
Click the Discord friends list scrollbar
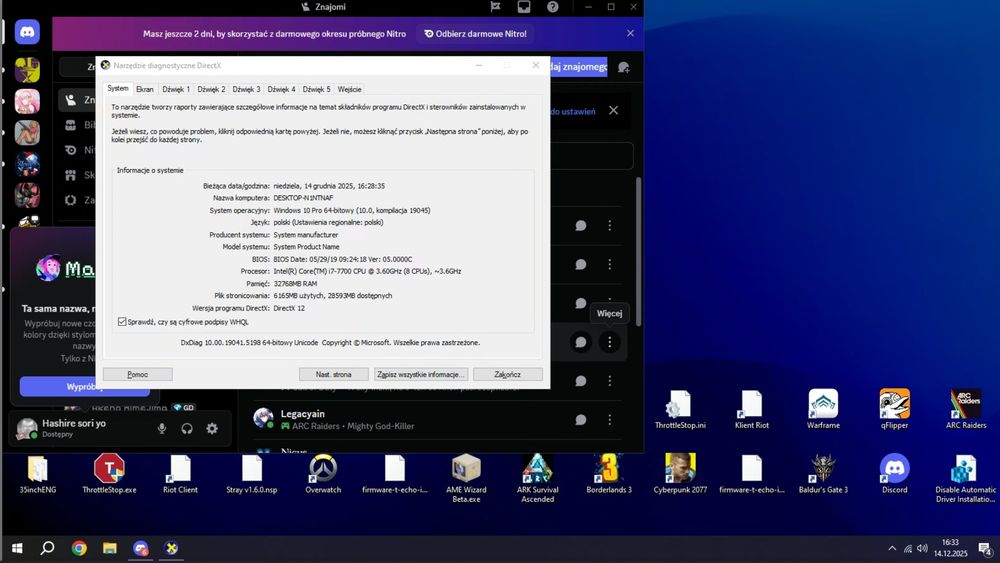pyautogui.click(x=638, y=252)
